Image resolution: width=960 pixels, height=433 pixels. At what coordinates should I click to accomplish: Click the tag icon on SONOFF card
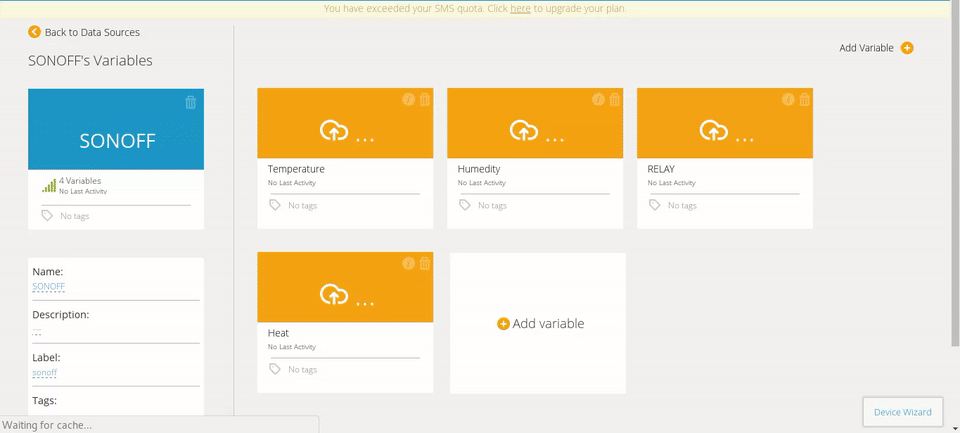(x=47, y=216)
